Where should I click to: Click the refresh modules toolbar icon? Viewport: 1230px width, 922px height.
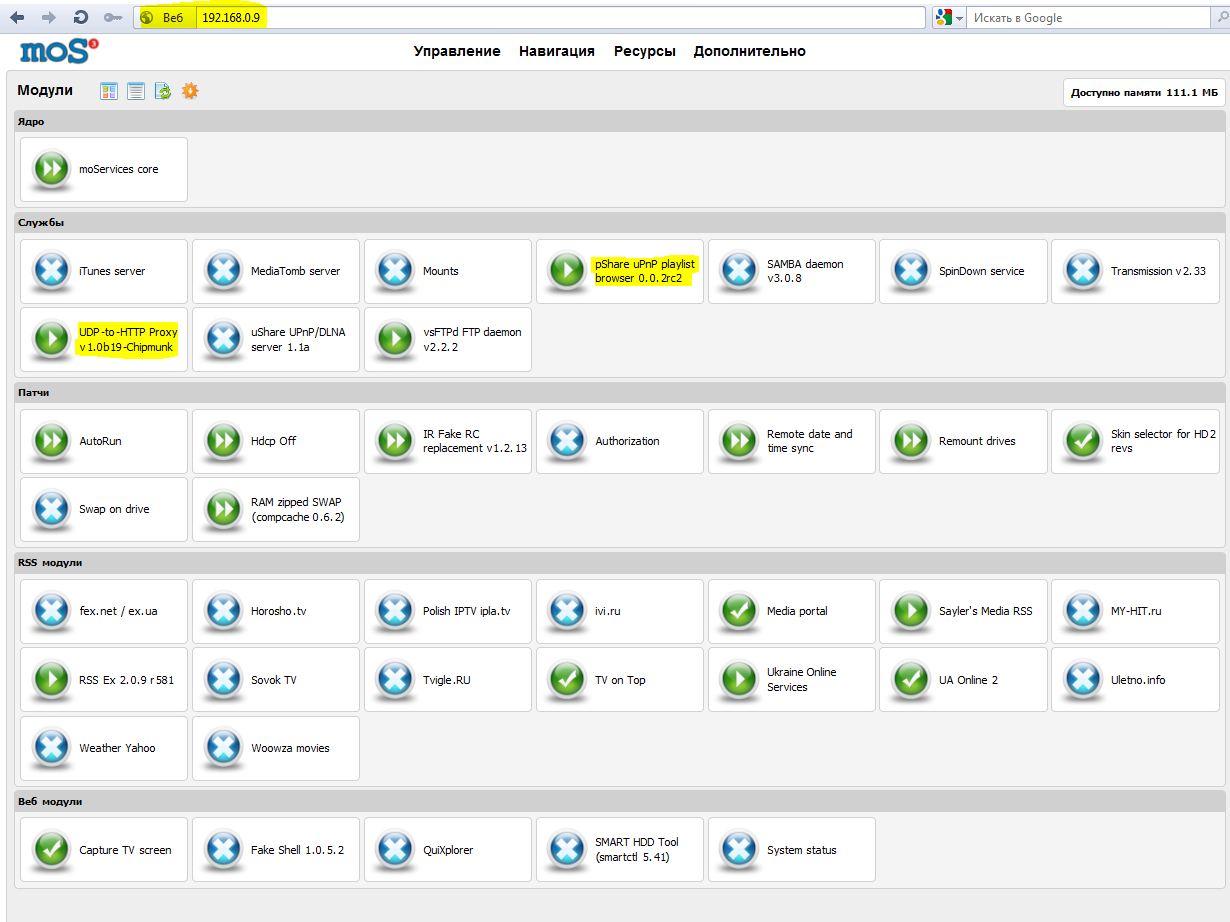(163, 91)
